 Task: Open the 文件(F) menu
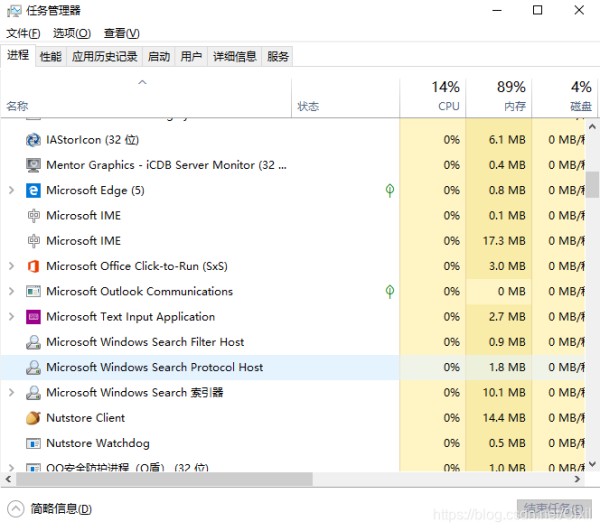(x=23, y=33)
